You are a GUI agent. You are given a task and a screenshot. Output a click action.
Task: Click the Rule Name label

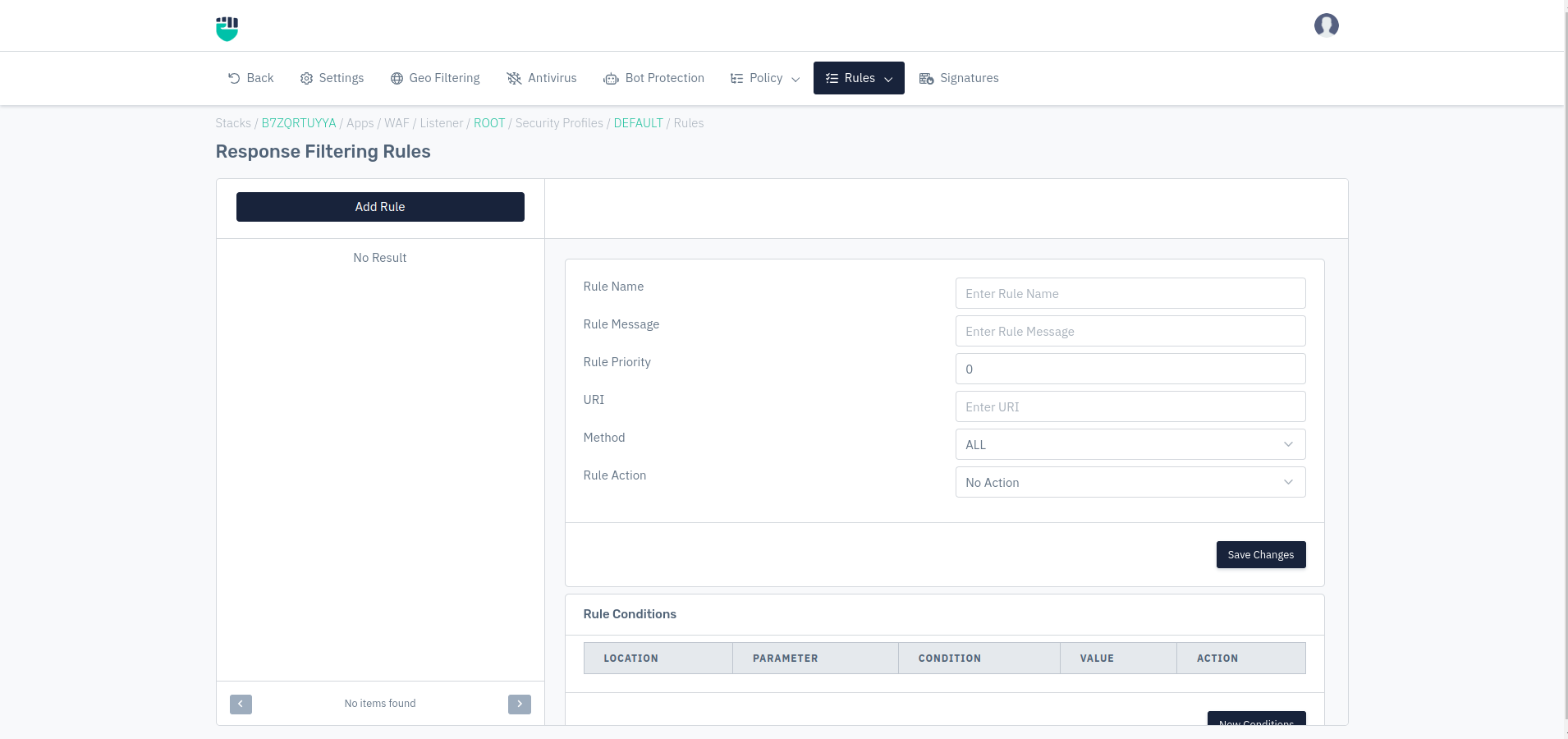coord(613,287)
